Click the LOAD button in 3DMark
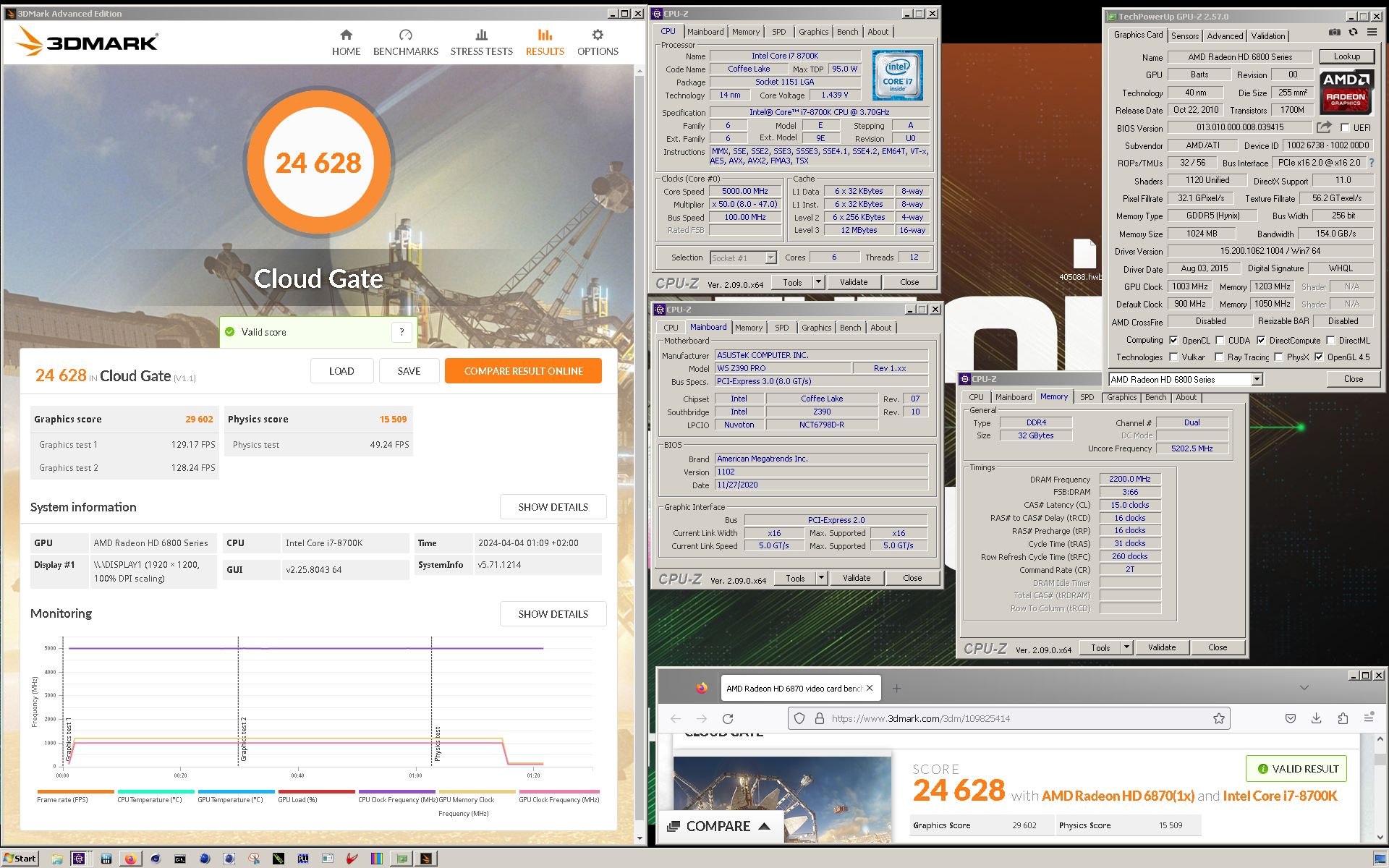The image size is (1389, 868). [x=341, y=371]
